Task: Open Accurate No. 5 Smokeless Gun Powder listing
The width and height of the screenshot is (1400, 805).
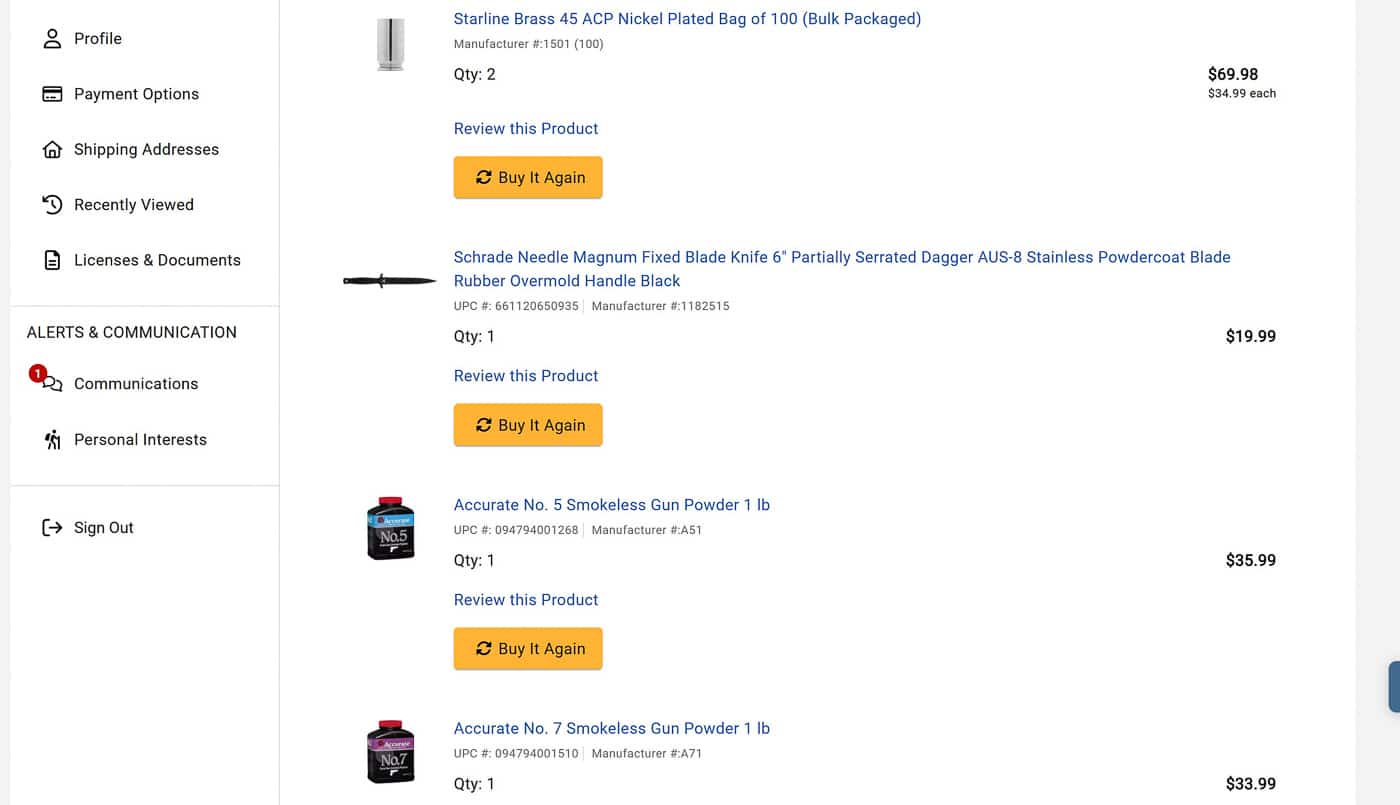Action: (x=611, y=505)
